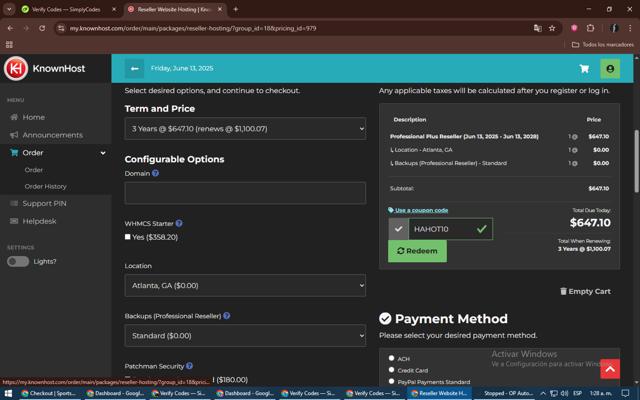Screen dimensions: 640x400
Task: Click the volume icon in system tray
Action: tap(564, 393)
